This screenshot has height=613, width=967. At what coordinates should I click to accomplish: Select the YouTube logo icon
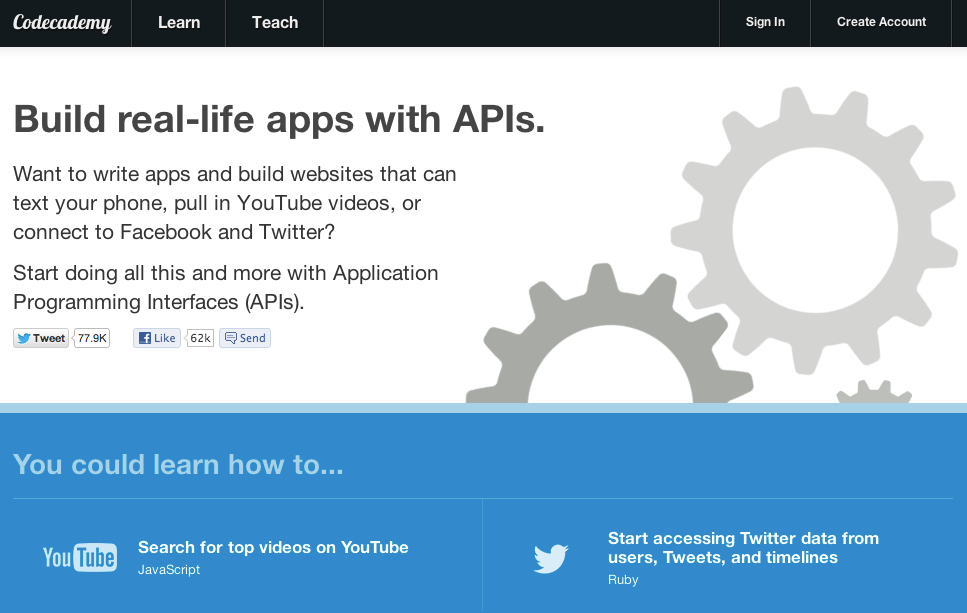[79, 556]
